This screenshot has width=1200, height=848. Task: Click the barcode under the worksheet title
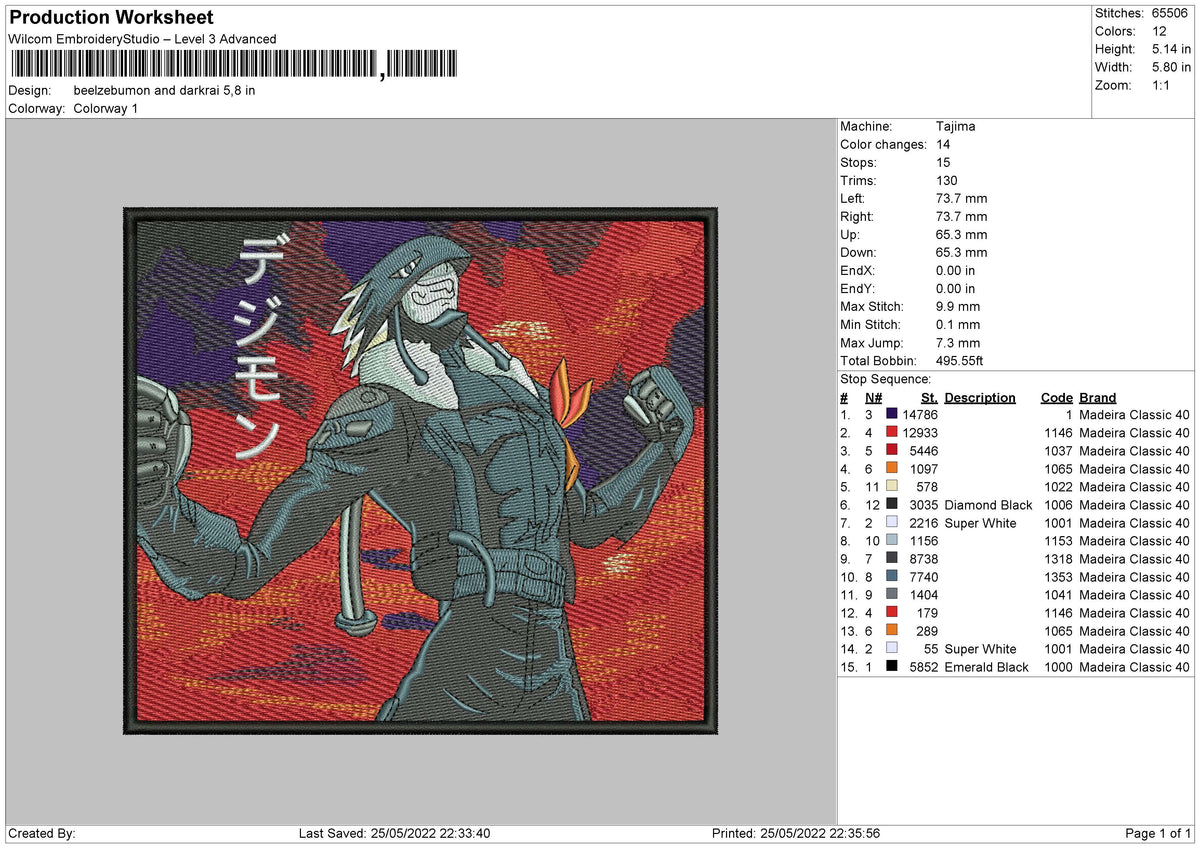234,64
